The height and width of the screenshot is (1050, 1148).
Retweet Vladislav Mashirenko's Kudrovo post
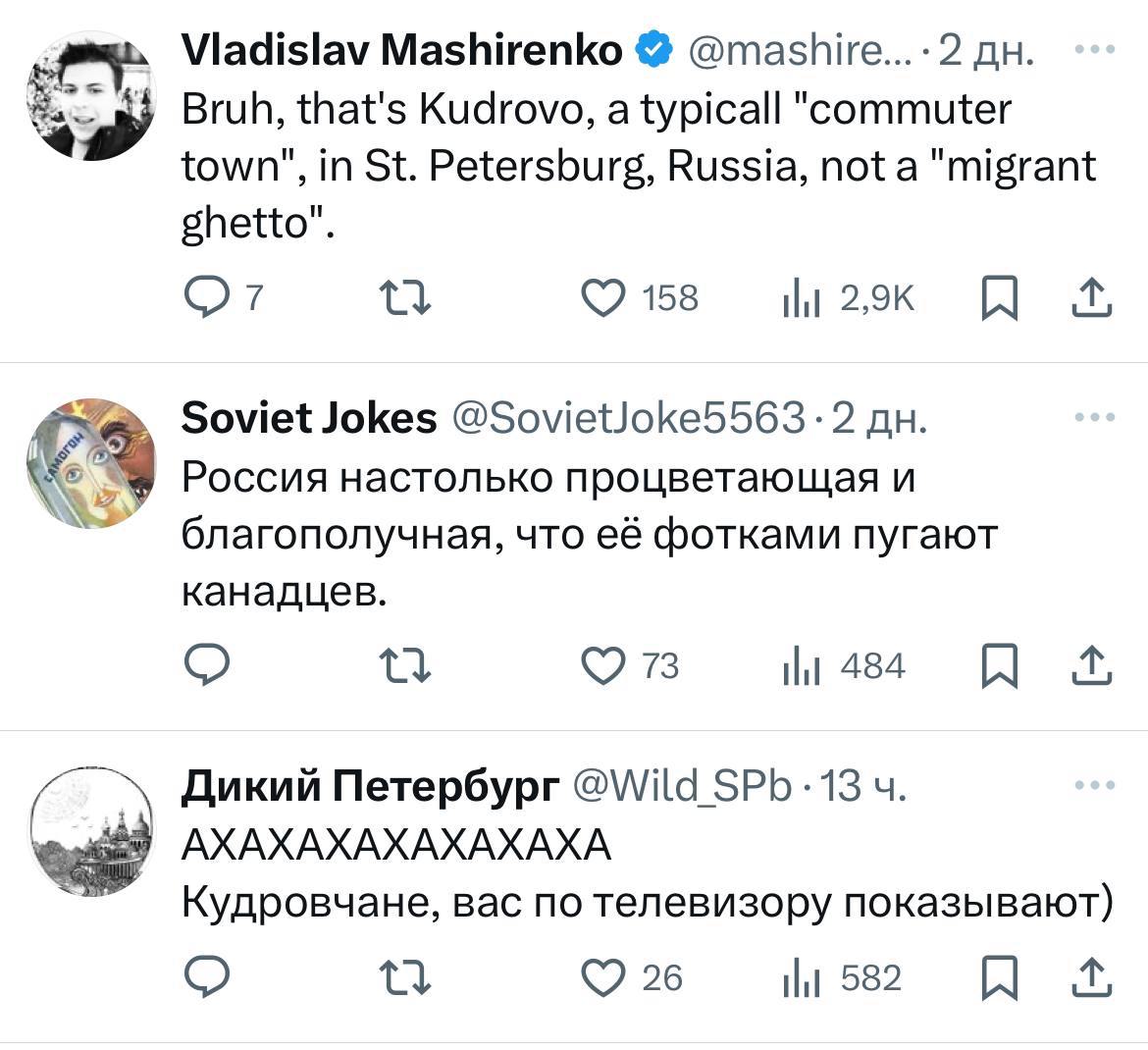click(405, 298)
